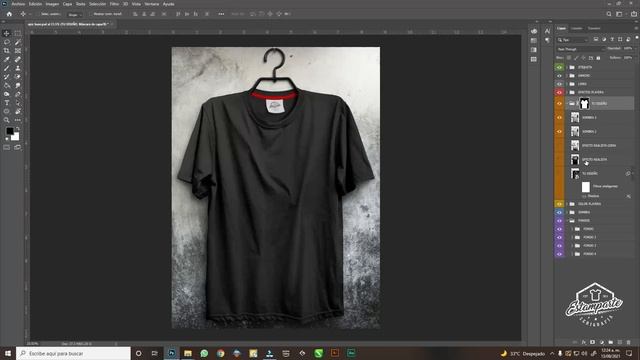
Task: Select the Clone Stamp tool
Action: 18,68
